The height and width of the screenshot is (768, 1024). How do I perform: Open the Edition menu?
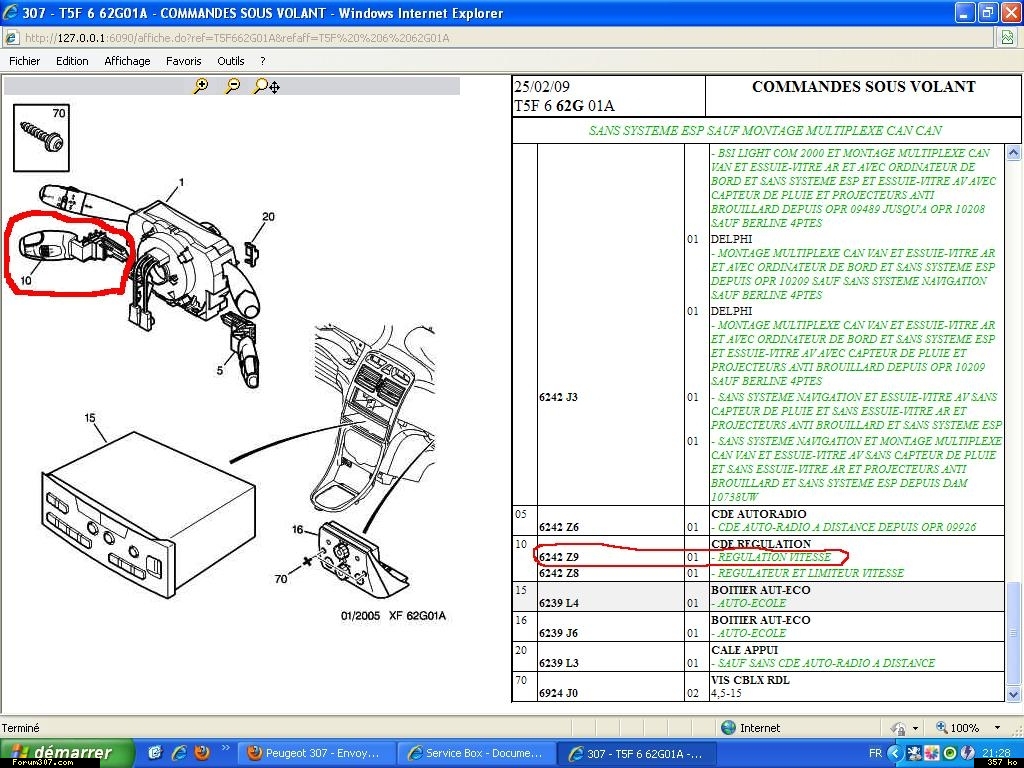(72, 61)
